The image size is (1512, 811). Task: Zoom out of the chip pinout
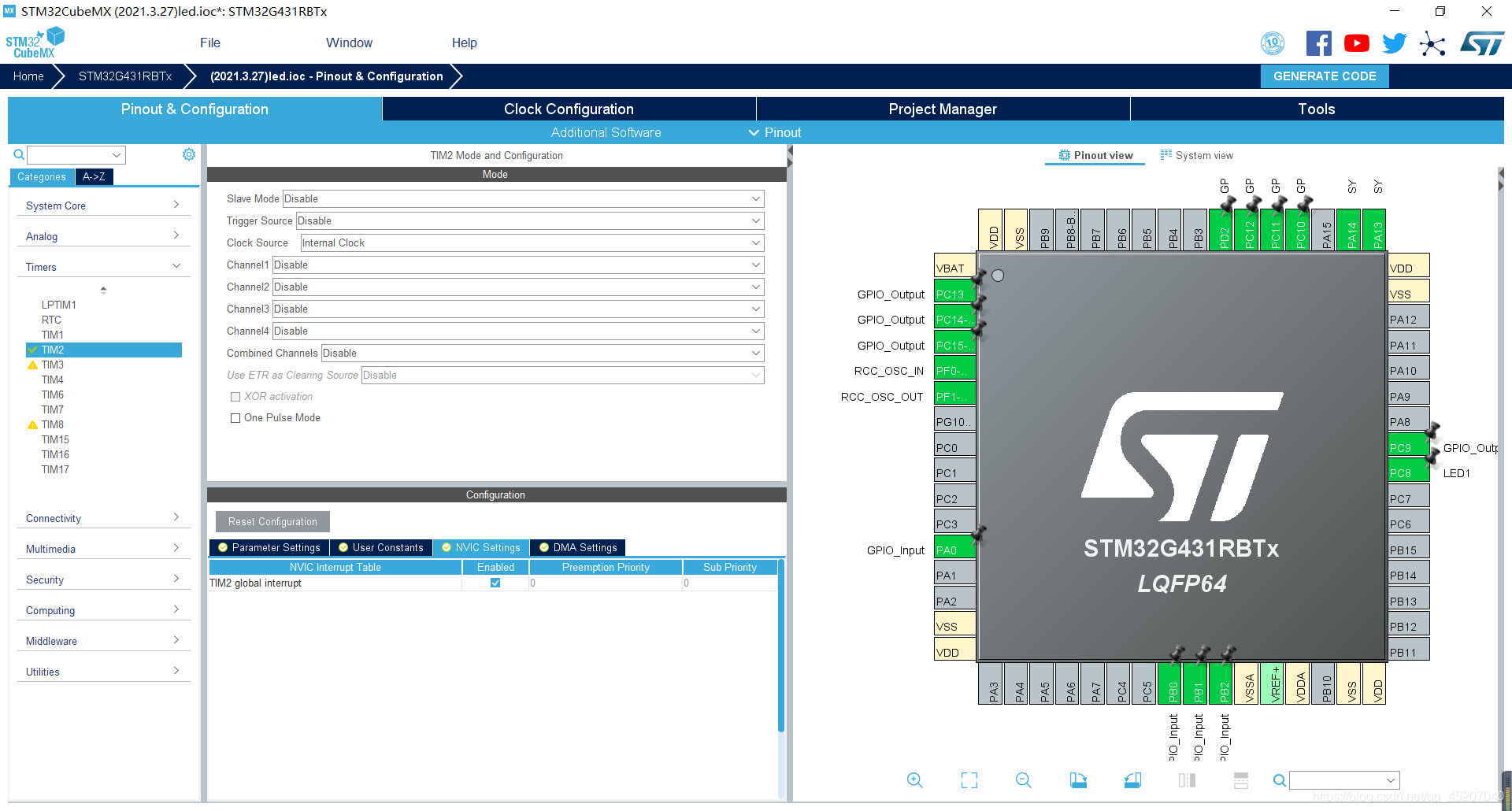[1024, 780]
